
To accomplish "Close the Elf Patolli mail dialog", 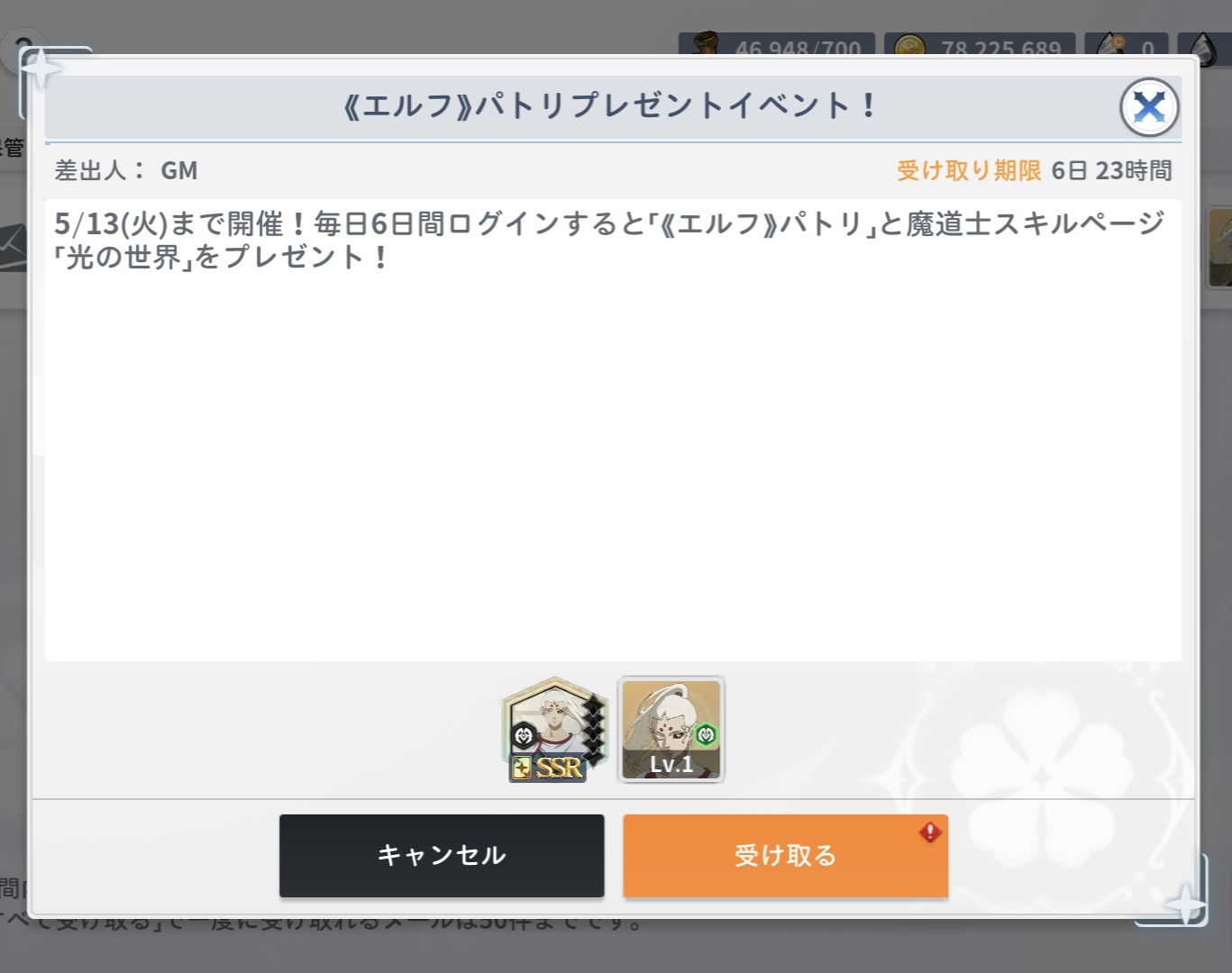I will pyautogui.click(x=1149, y=107).
